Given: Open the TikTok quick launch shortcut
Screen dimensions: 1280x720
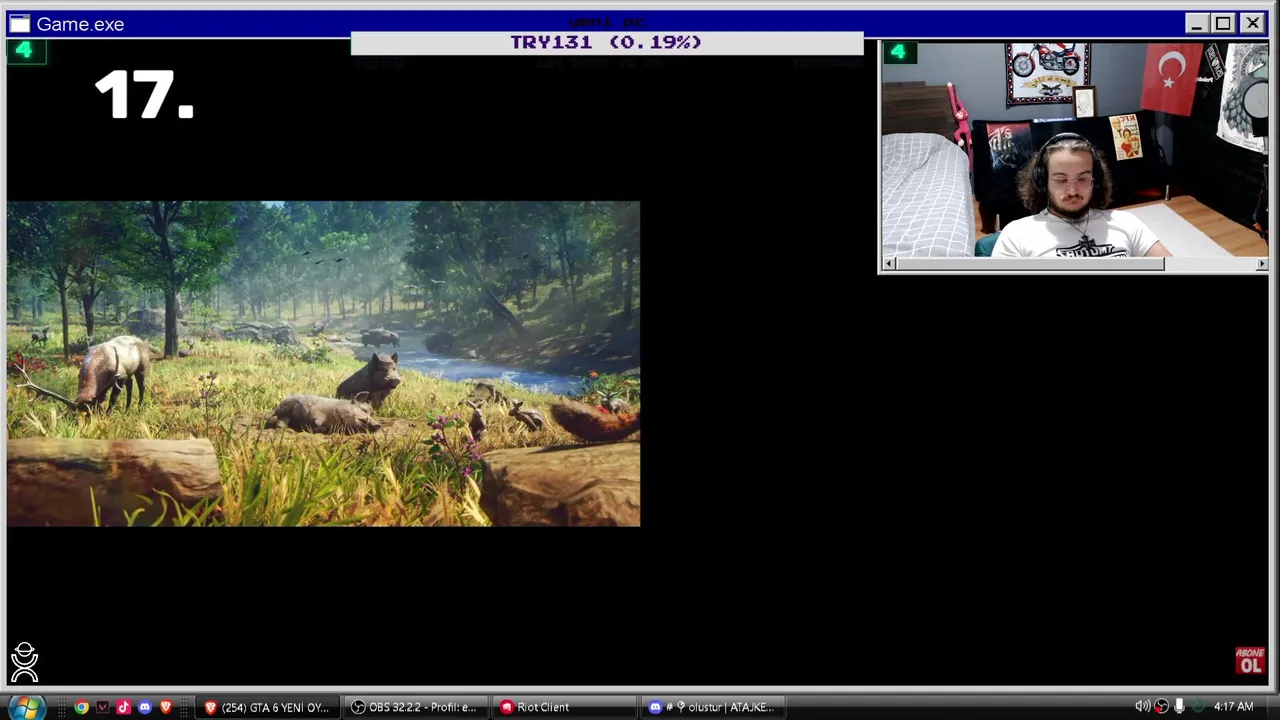Looking at the screenshot, I should tap(123, 707).
